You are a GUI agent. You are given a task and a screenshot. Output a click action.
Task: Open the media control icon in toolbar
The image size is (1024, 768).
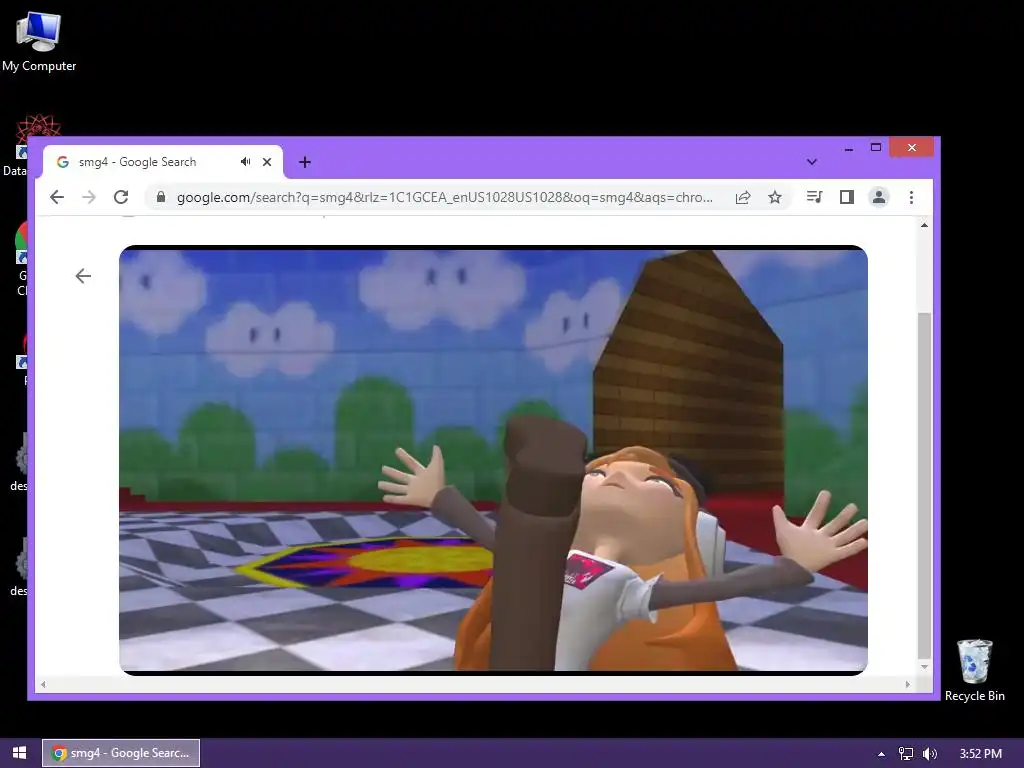pyautogui.click(x=814, y=197)
